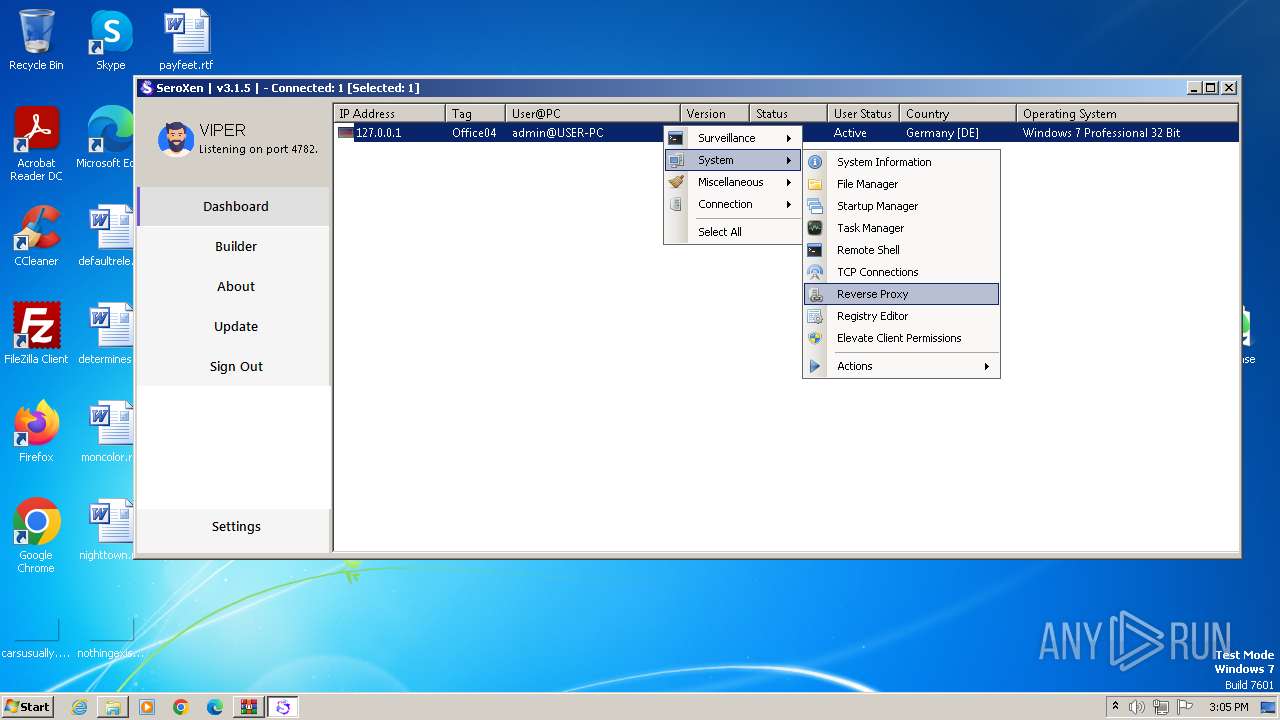
Task: Expand the Actions submenu arrow
Action: coord(986,366)
